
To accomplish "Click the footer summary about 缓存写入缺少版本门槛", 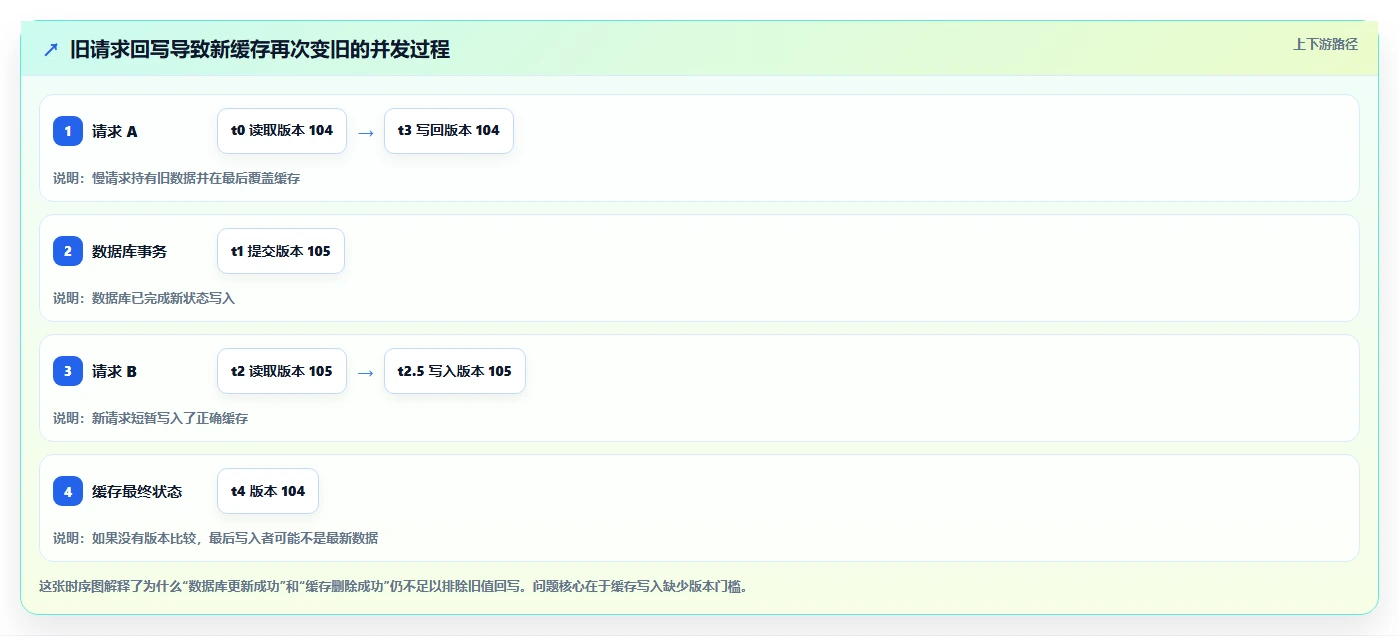I will pos(393,586).
